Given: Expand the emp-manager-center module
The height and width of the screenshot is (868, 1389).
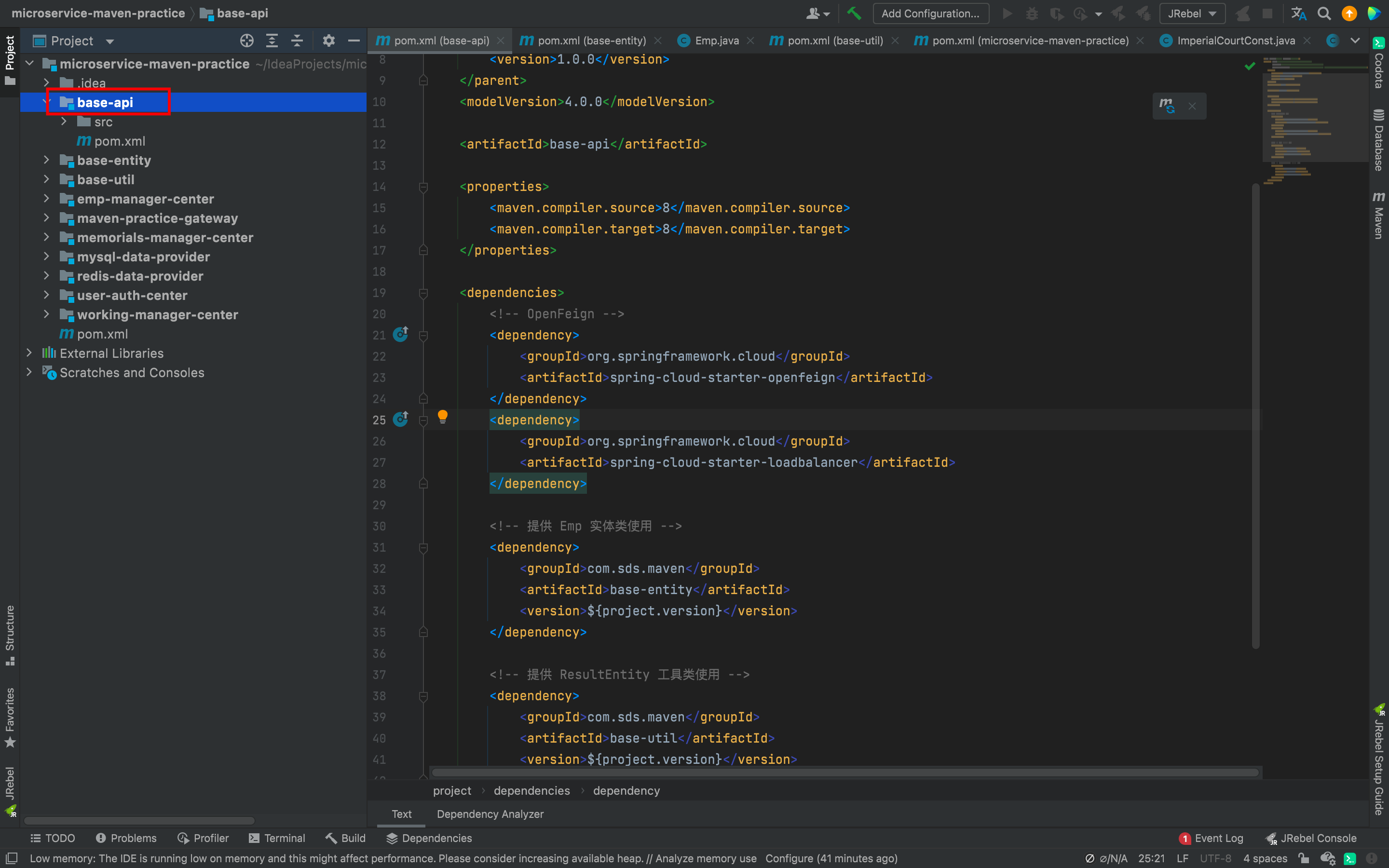Looking at the screenshot, I should (46, 199).
